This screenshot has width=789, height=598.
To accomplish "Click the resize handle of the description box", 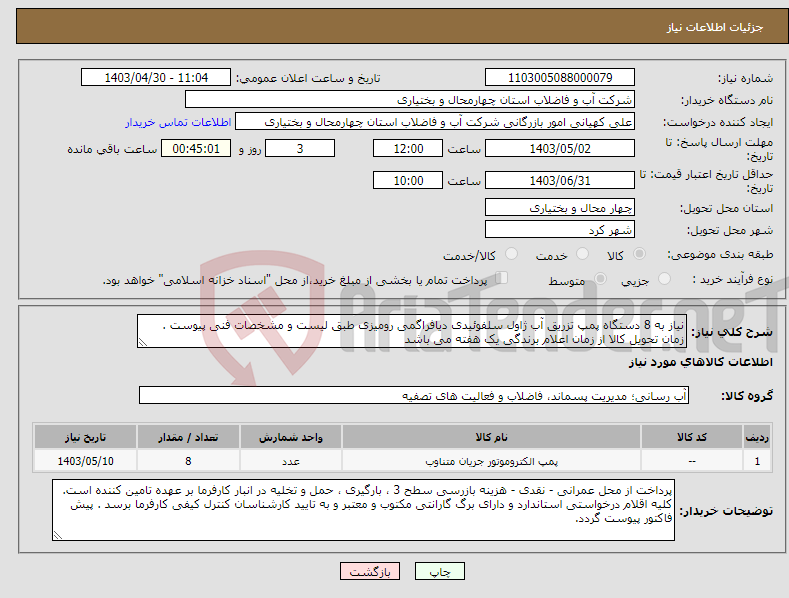I will point(143,342).
